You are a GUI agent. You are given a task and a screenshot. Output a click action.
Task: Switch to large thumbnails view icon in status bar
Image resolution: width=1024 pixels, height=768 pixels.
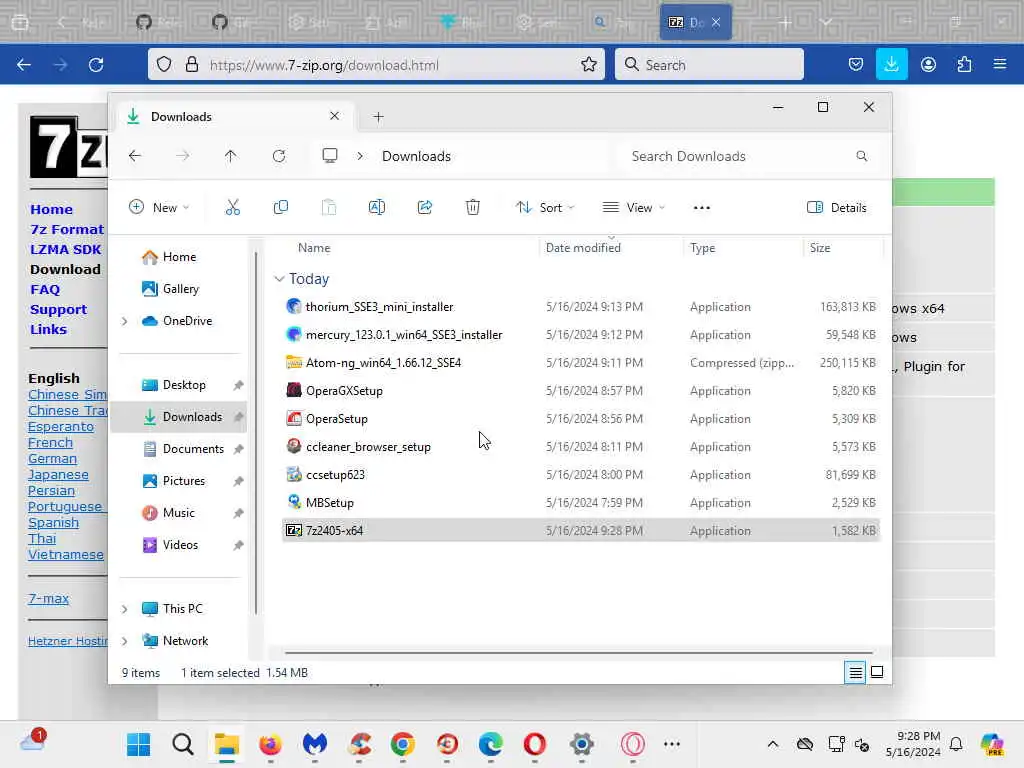tap(877, 672)
